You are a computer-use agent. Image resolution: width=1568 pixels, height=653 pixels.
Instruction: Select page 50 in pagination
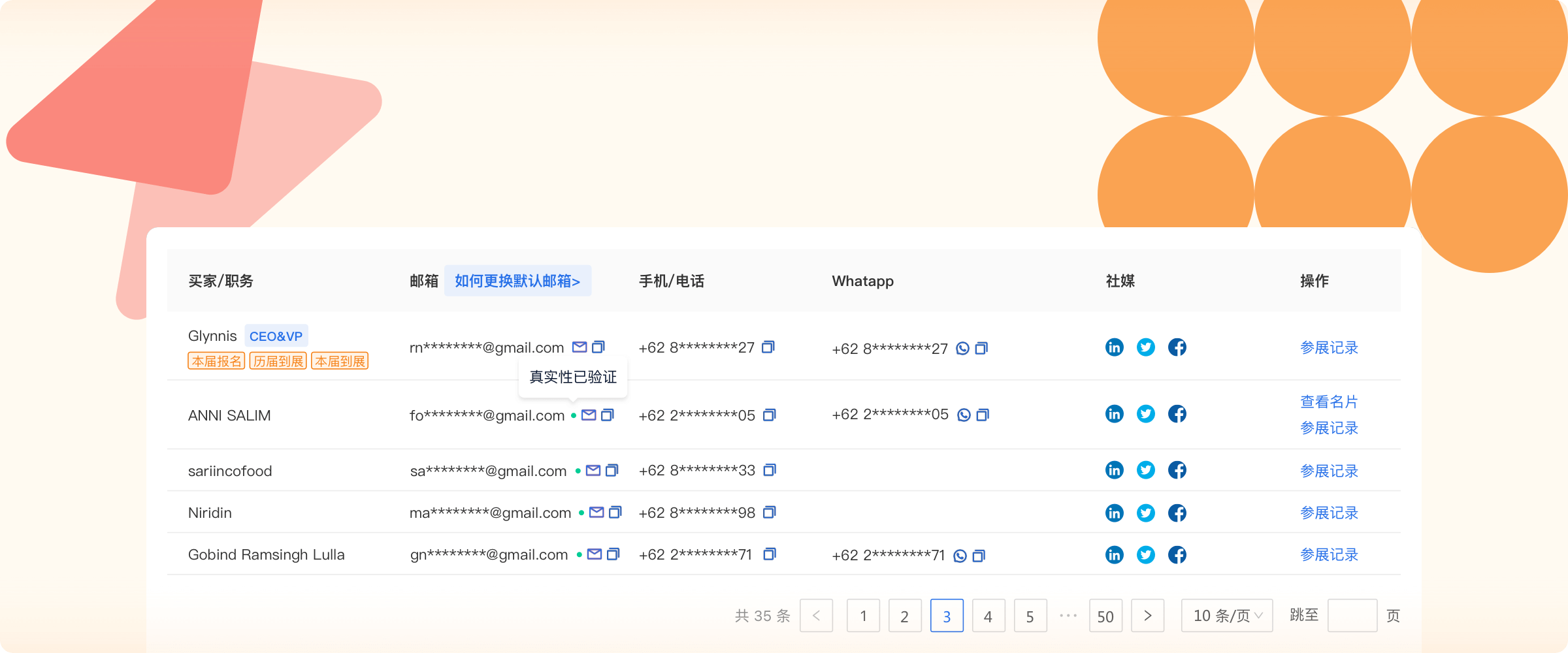tap(1105, 615)
